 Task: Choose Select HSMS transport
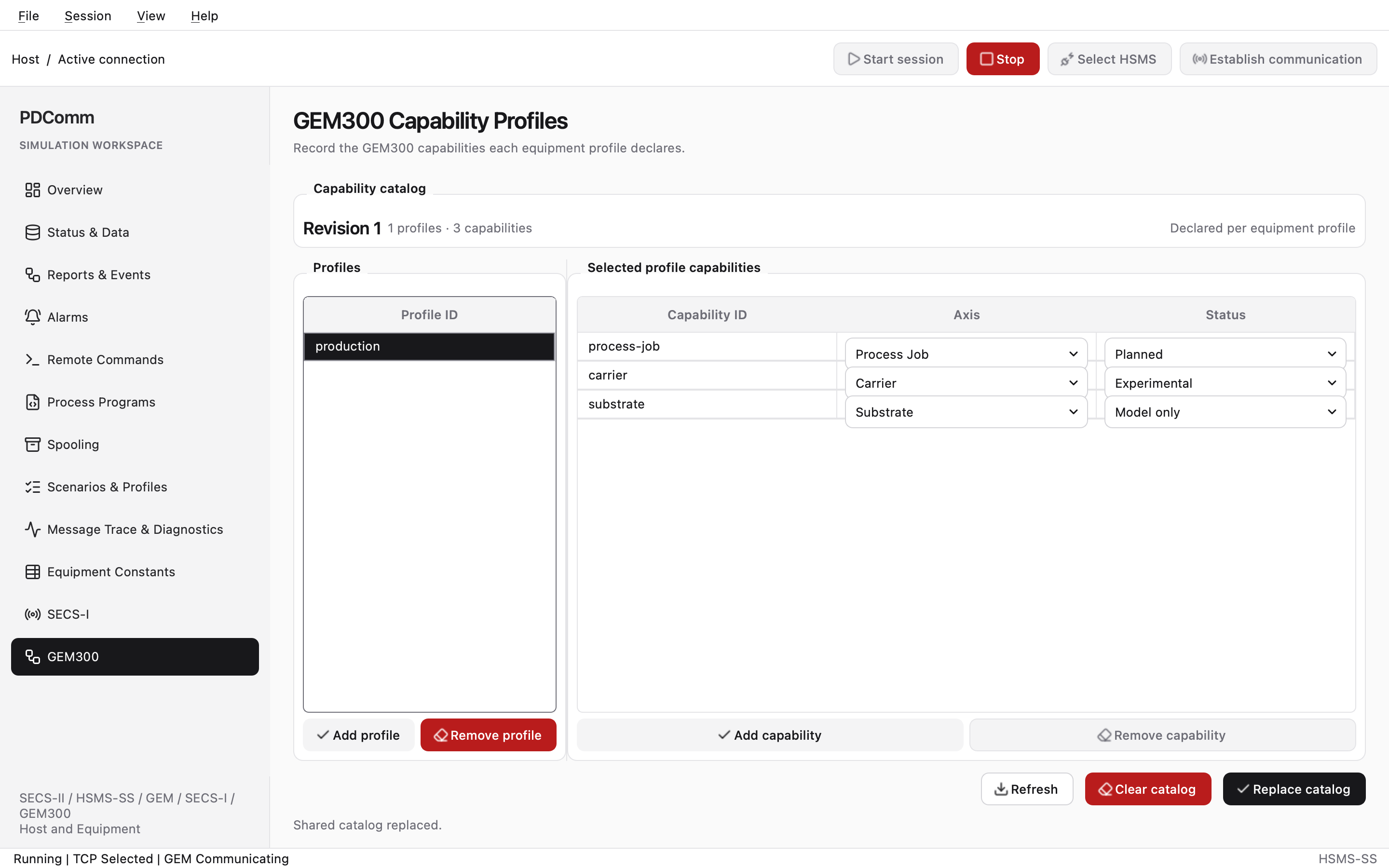[x=1109, y=59]
